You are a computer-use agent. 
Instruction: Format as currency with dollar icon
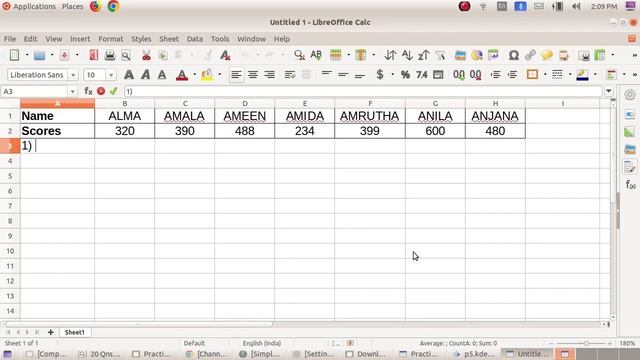tap(380, 75)
